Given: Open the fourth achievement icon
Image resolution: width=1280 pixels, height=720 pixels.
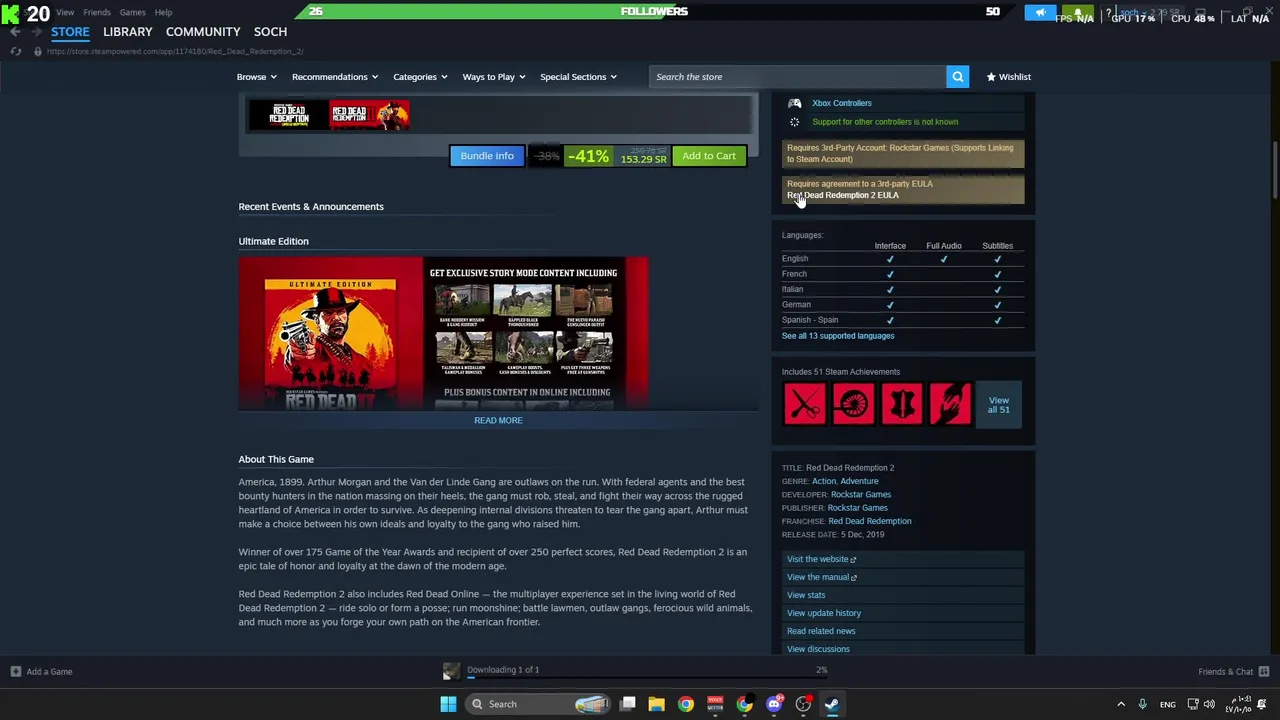Looking at the screenshot, I should pos(950,404).
